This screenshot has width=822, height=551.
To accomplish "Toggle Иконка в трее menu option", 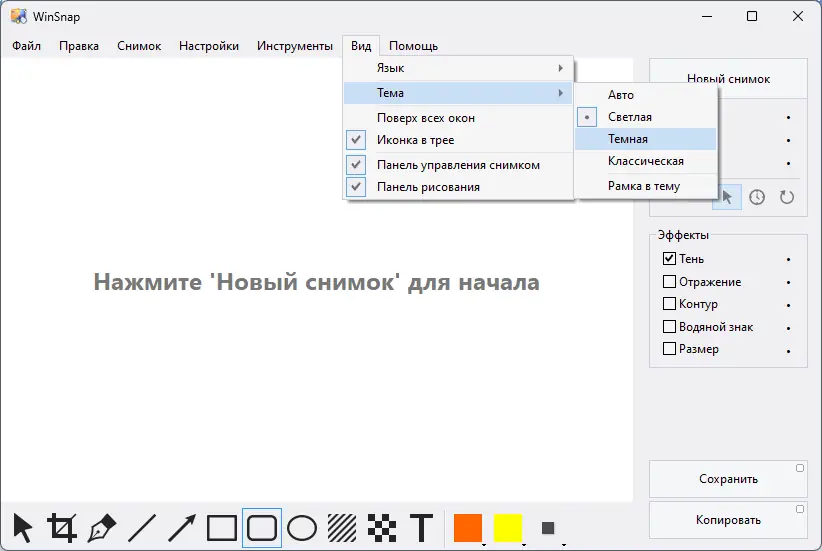I will tap(458, 140).
